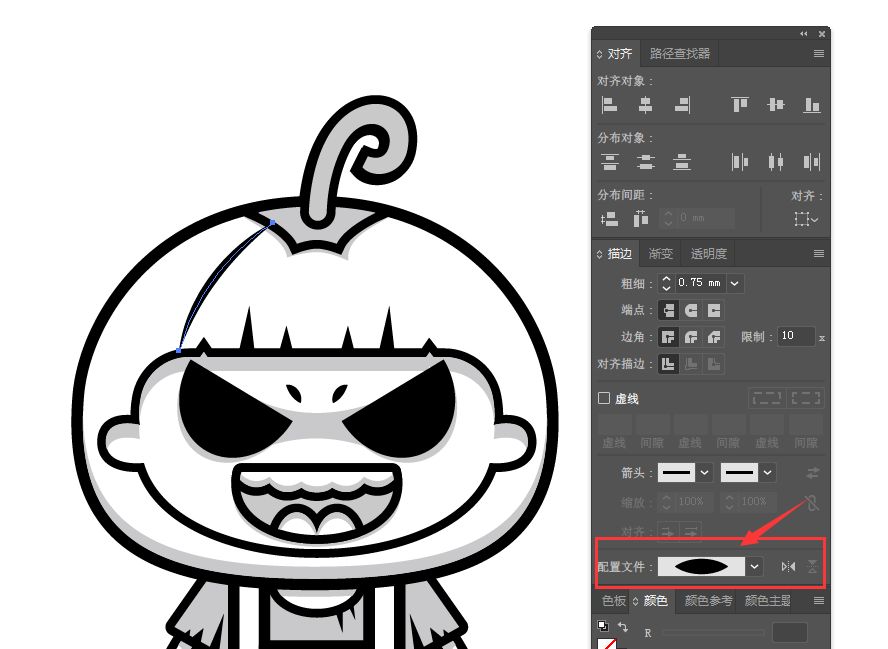Click vertical align top icon

pyautogui.click(x=740, y=105)
